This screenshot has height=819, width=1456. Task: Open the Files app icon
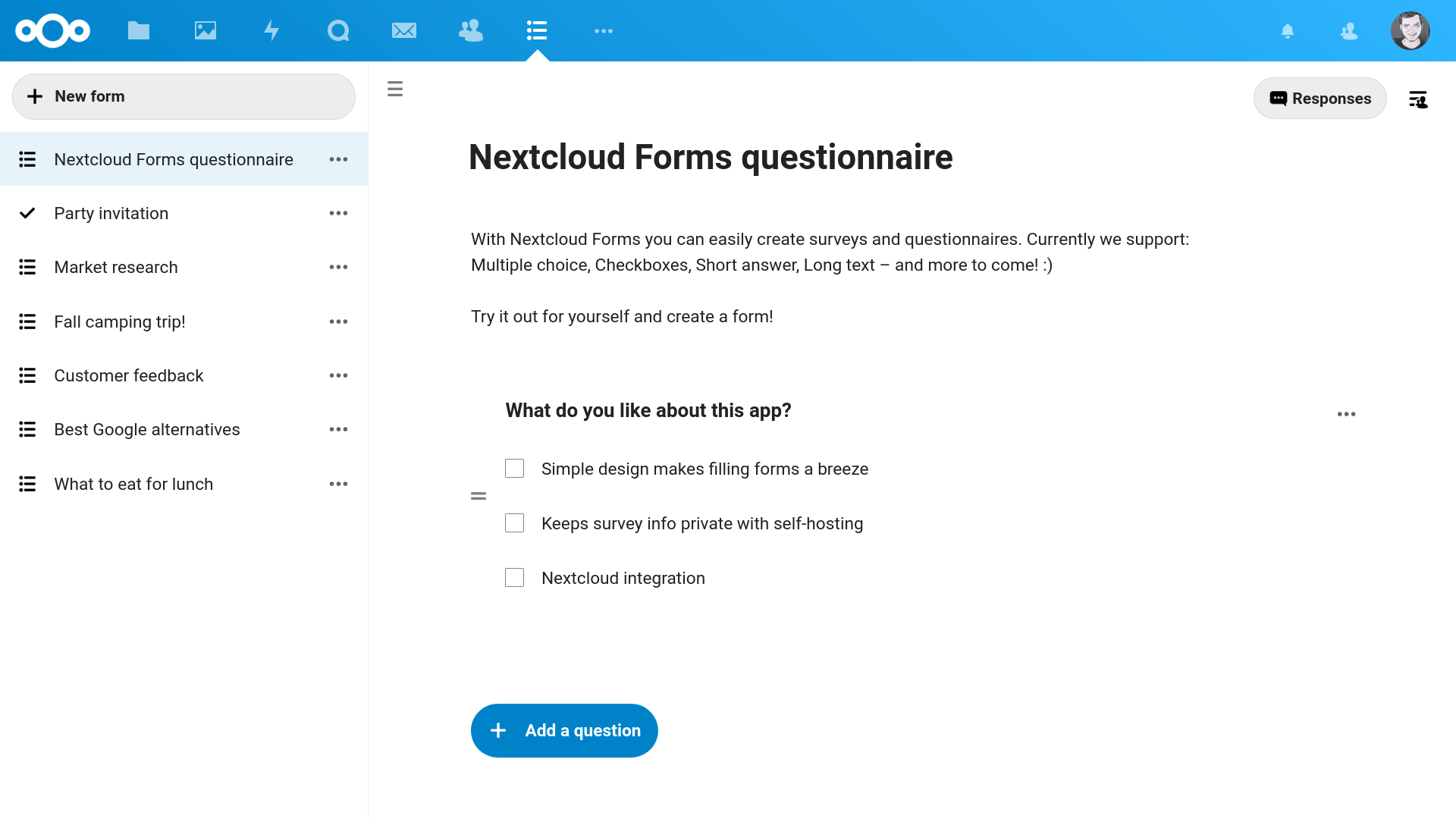pyautogui.click(x=138, y=31)
